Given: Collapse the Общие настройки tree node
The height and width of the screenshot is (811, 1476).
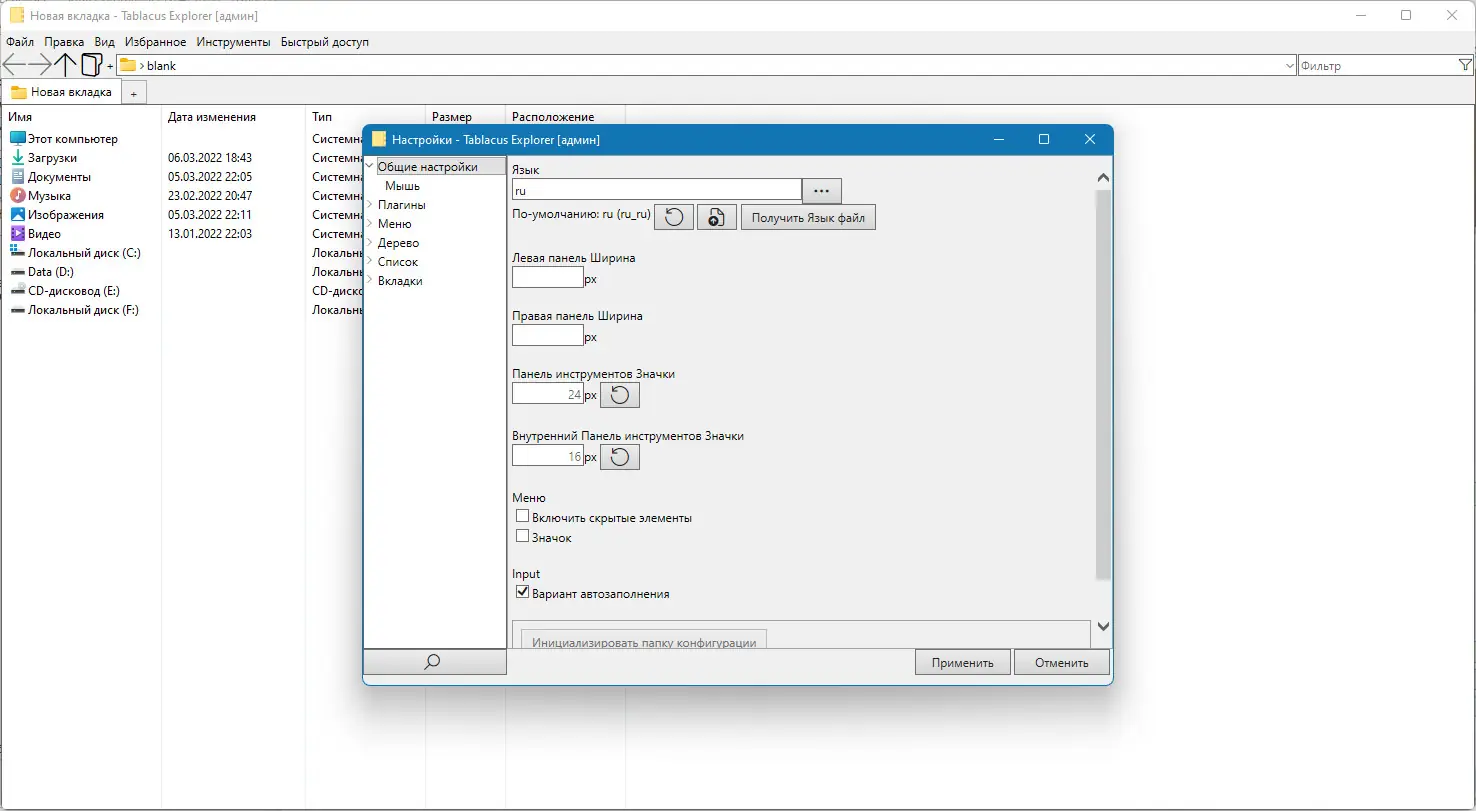Looking at the screenshot, I should [x=370, y=167].
